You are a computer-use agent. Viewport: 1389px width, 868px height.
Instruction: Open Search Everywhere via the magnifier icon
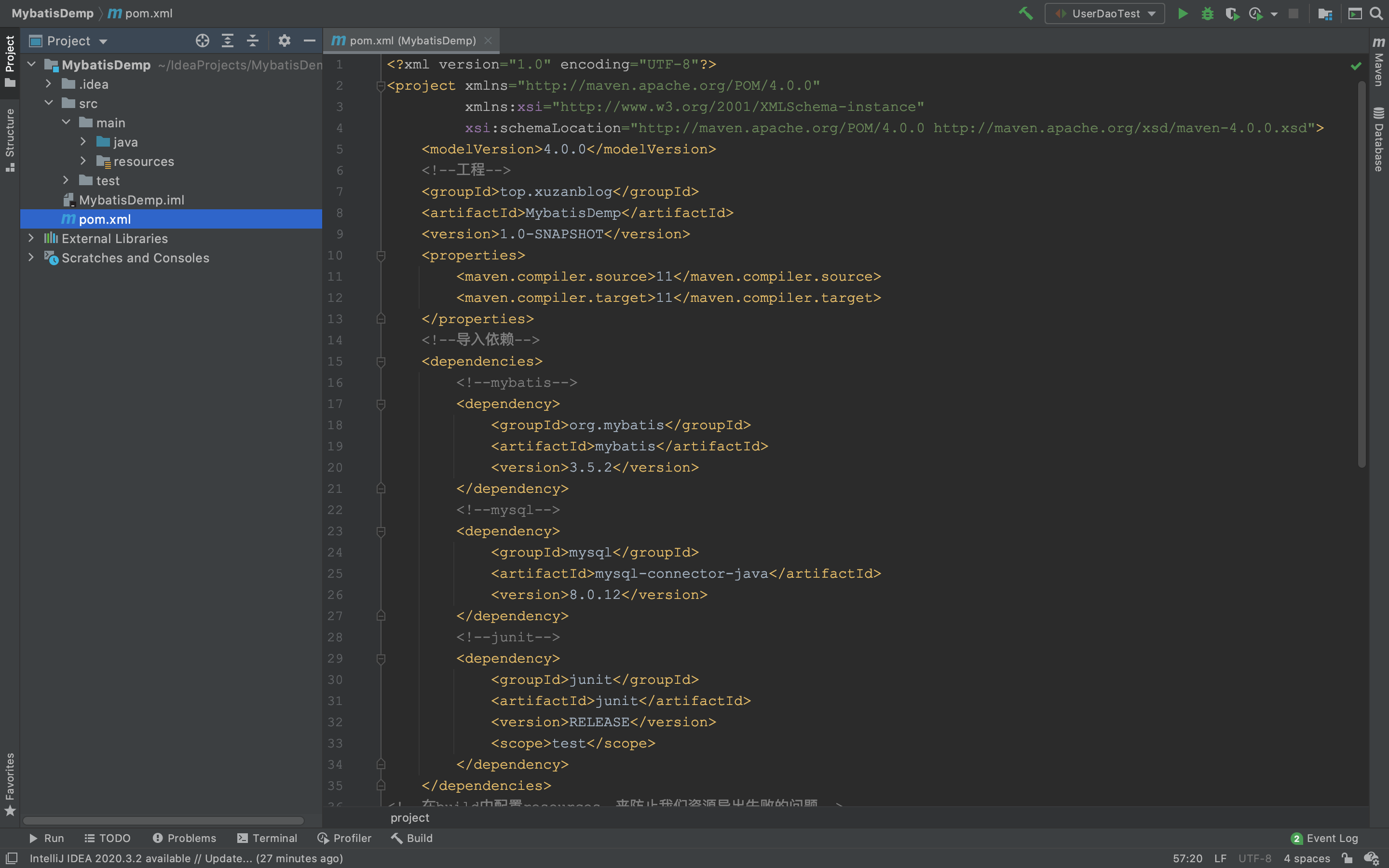pos(1376,13)
